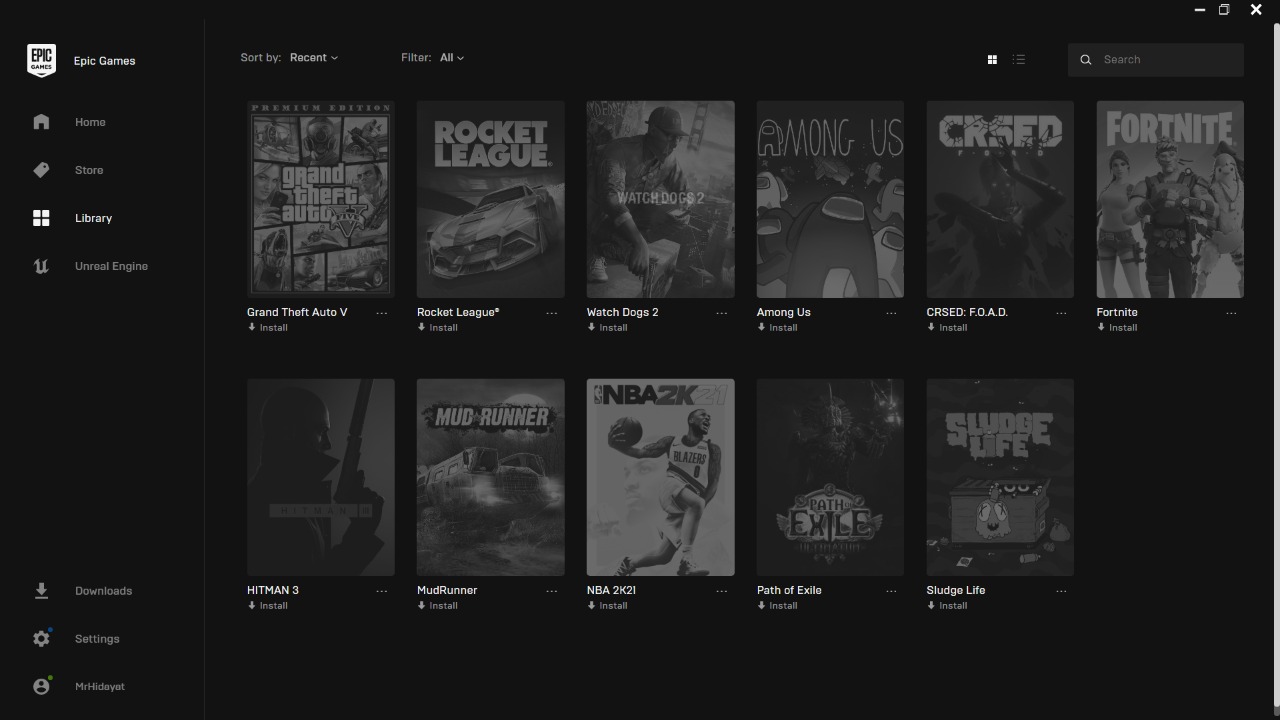Open Watch Dogs 2 three-dot options
This screenshot has height=720, width=1280.
tap(722, 313)
